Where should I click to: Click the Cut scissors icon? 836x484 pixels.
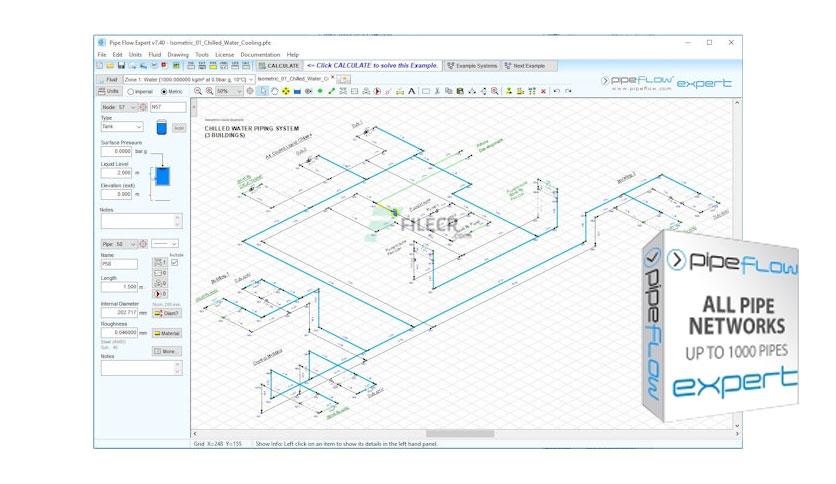437,91
